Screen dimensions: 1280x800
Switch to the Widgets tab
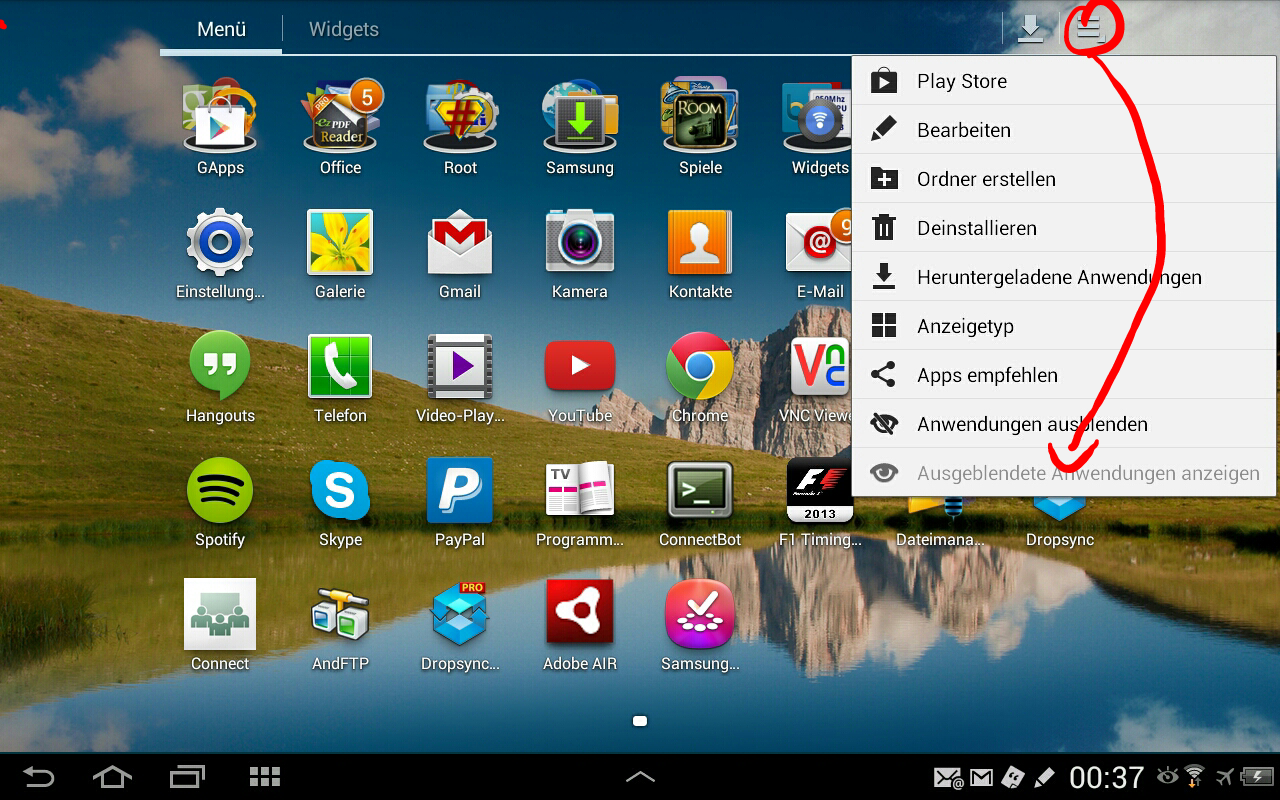344,29
